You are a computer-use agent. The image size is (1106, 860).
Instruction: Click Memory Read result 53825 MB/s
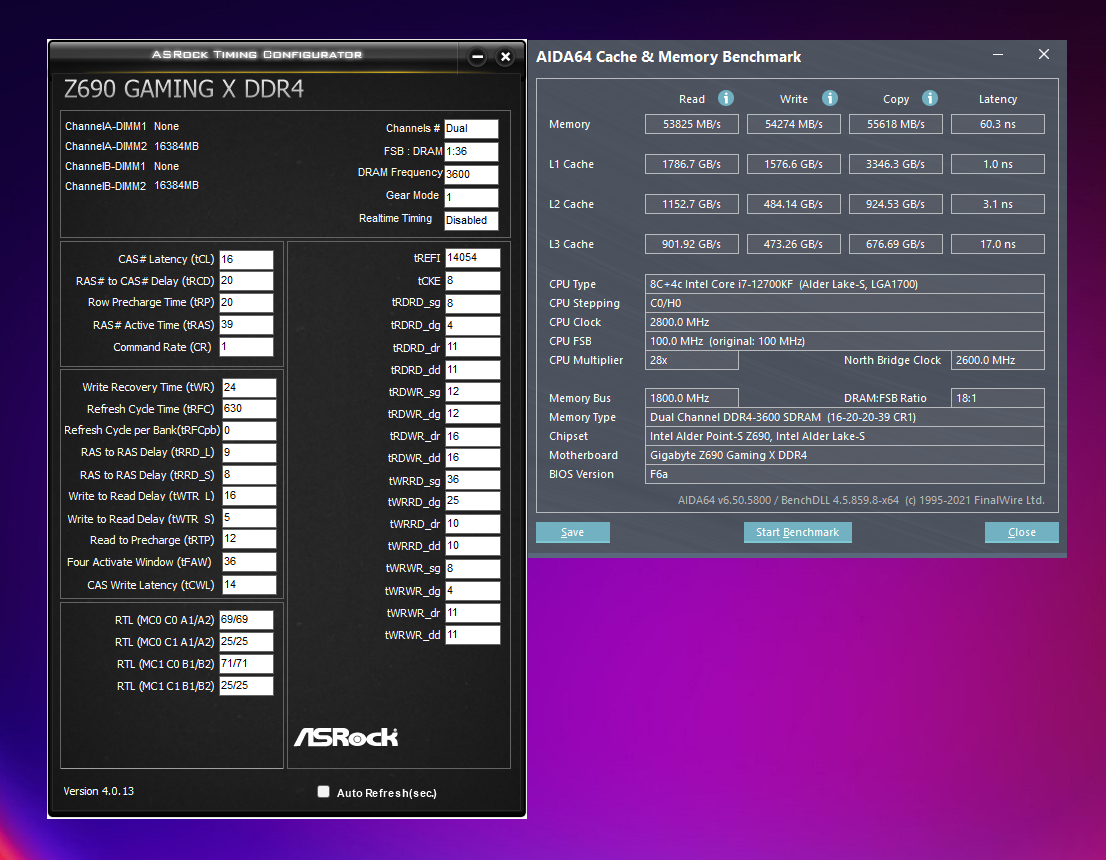tap(691, 124)
